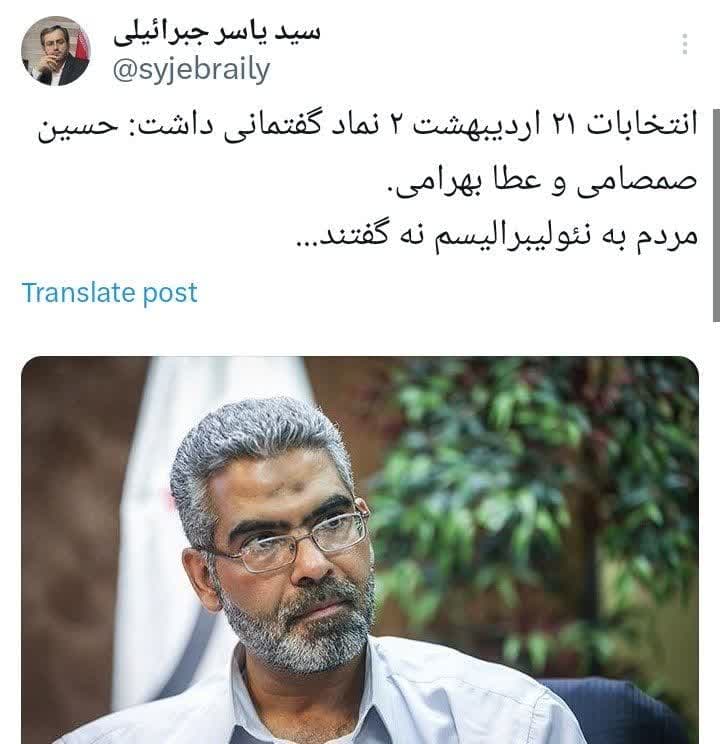Open the three-dot more options menu

[684, 44]
